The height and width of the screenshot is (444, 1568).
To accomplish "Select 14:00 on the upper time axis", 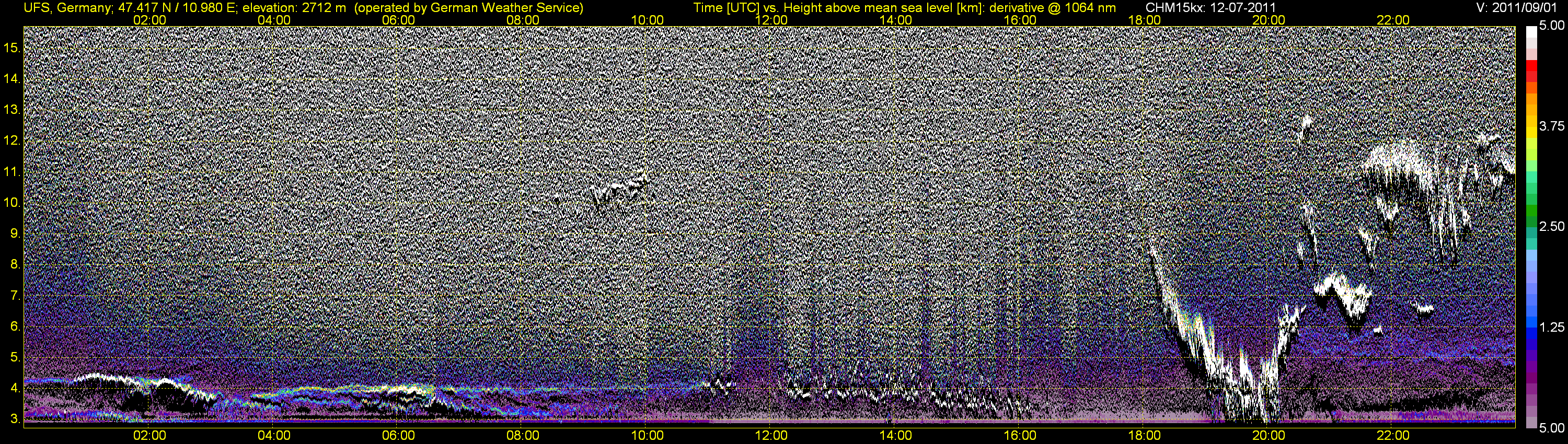I will 896,20.
